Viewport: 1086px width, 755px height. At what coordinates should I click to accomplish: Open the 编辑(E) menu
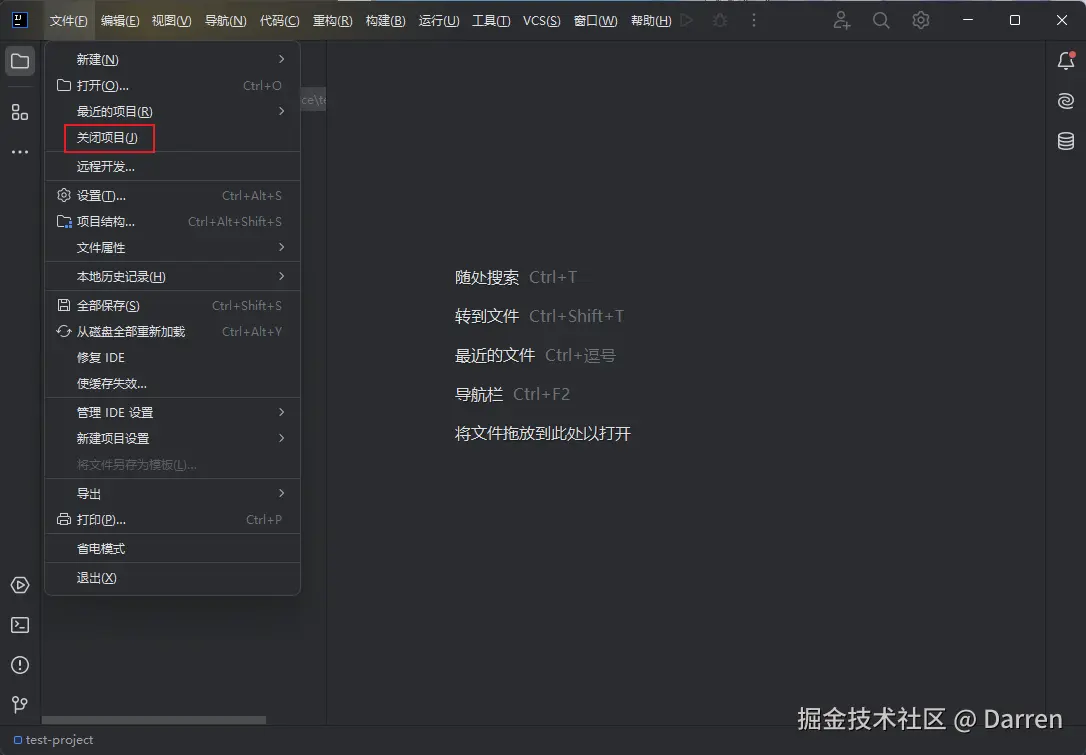[120, 21]
